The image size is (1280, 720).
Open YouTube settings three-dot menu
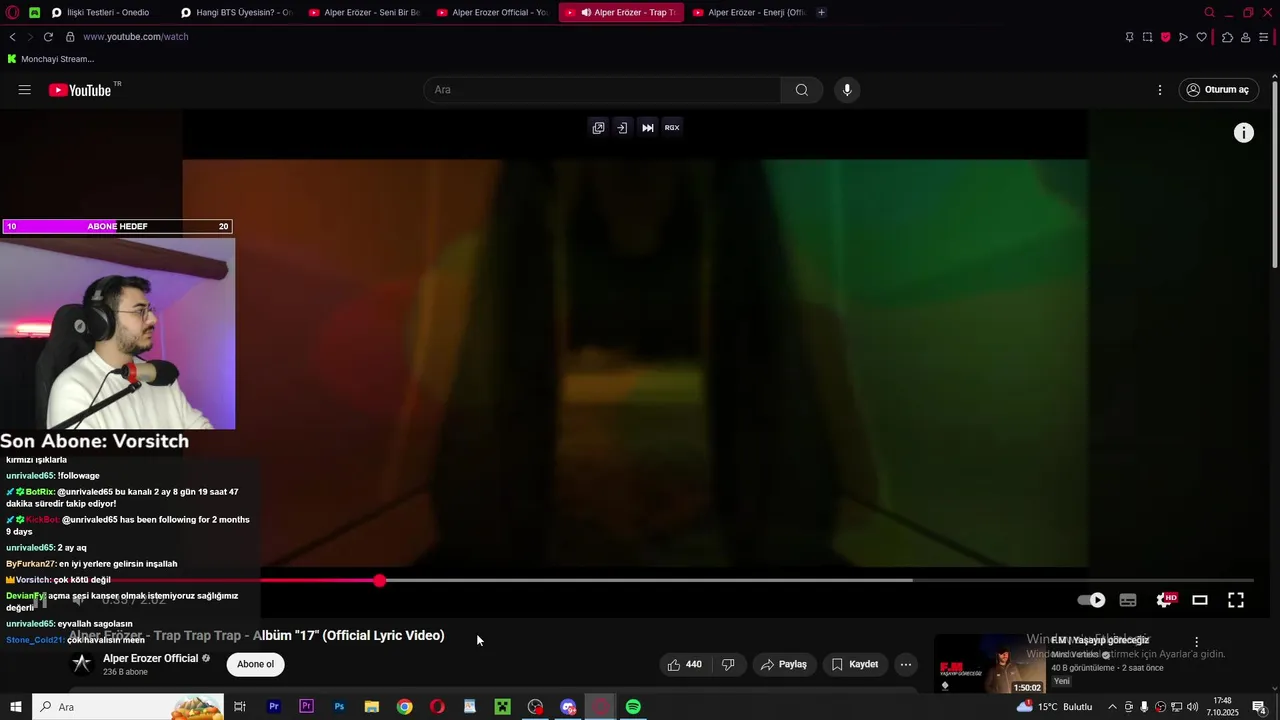pos(1160,90)
